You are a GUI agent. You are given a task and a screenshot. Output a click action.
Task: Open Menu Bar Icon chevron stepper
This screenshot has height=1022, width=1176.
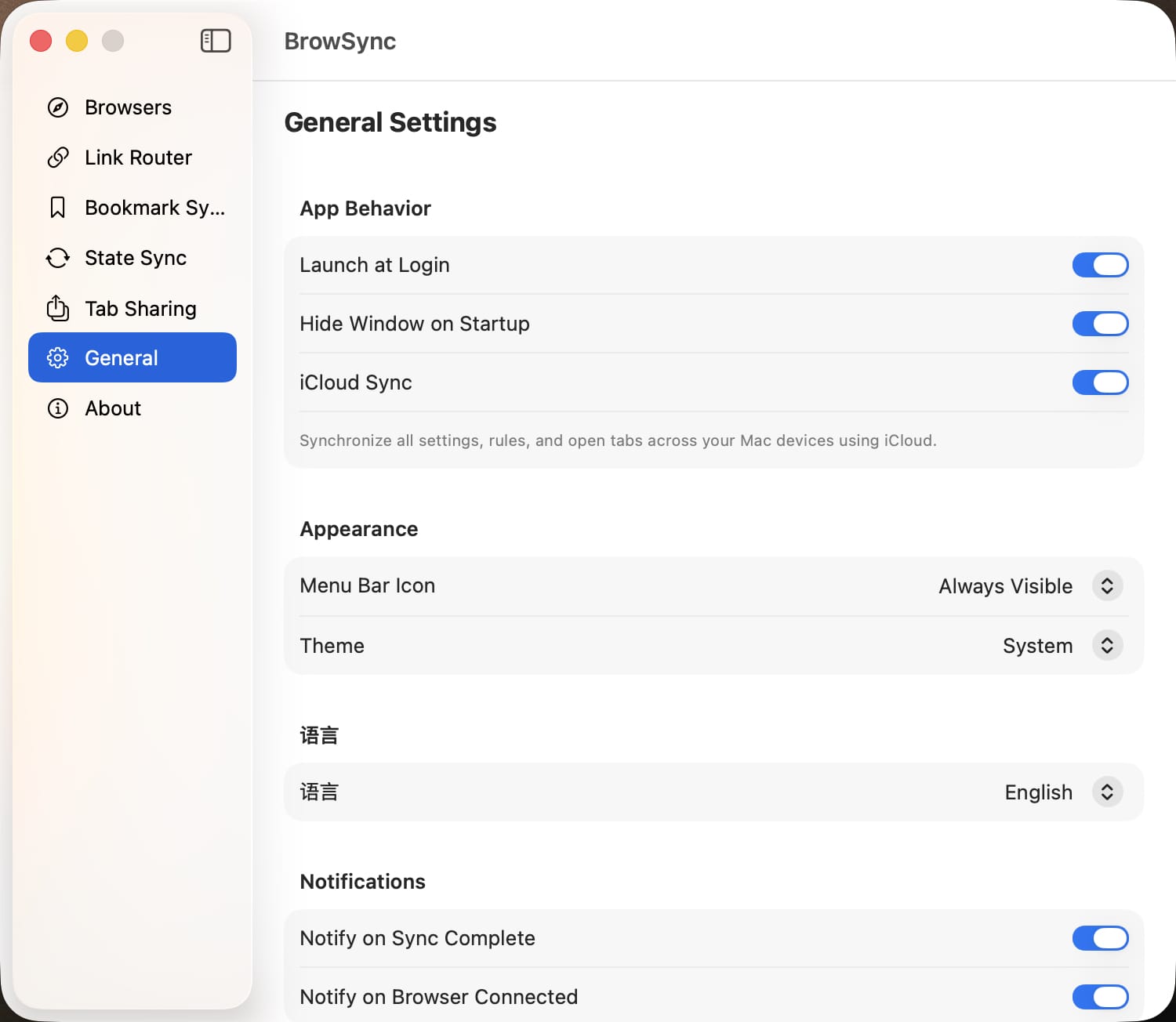(1107, 585)
